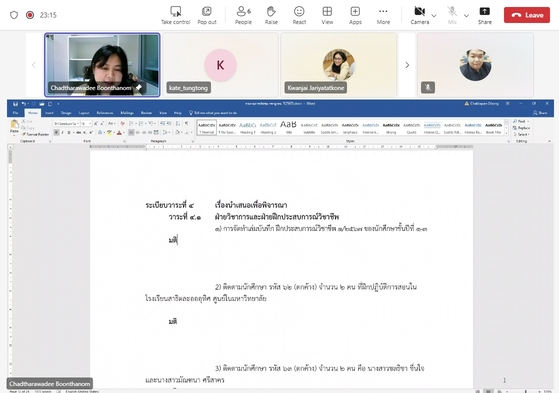Expand the Mic options dropdown arrow
The width and height of the screenshot is (559, 393).
(x=466, y=15)
